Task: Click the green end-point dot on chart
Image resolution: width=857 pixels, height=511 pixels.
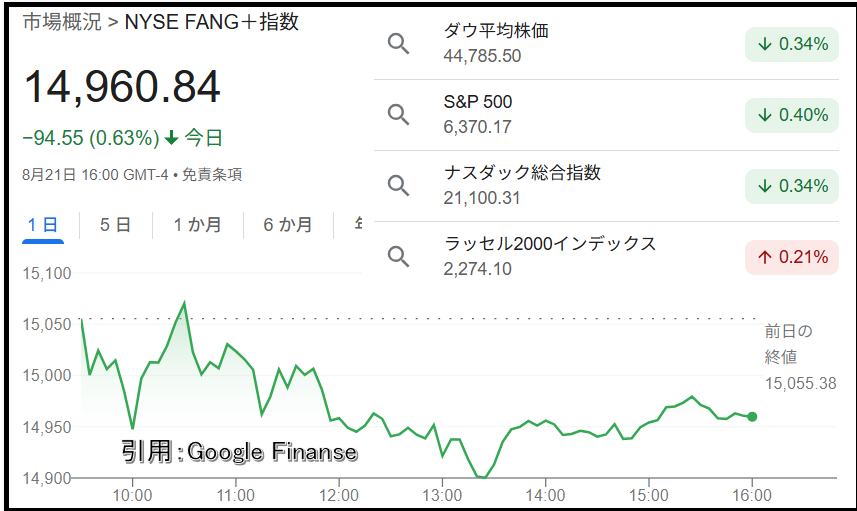Action: pyautogui.click(x=752, y=417)
